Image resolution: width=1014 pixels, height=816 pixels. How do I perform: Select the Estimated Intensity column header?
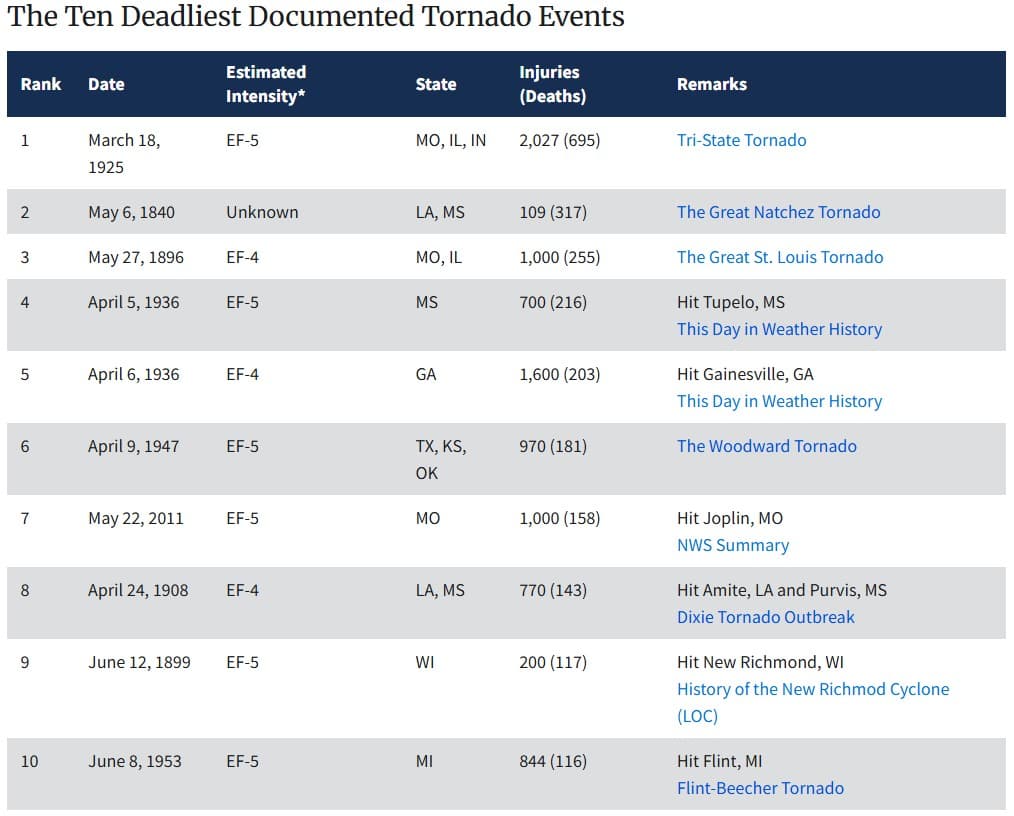click(x=265, y=84)
